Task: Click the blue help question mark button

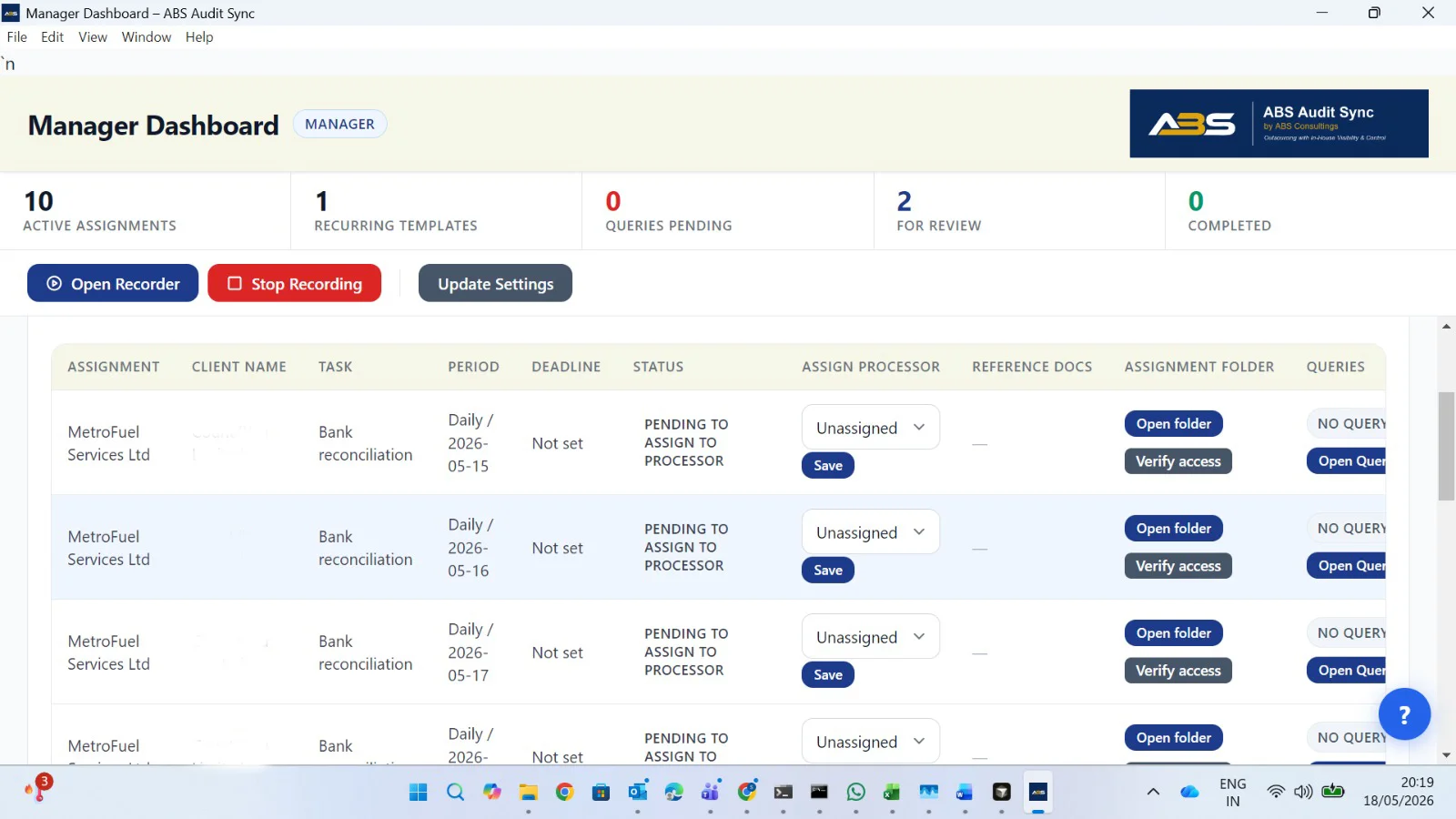Action: [1404, 714]
